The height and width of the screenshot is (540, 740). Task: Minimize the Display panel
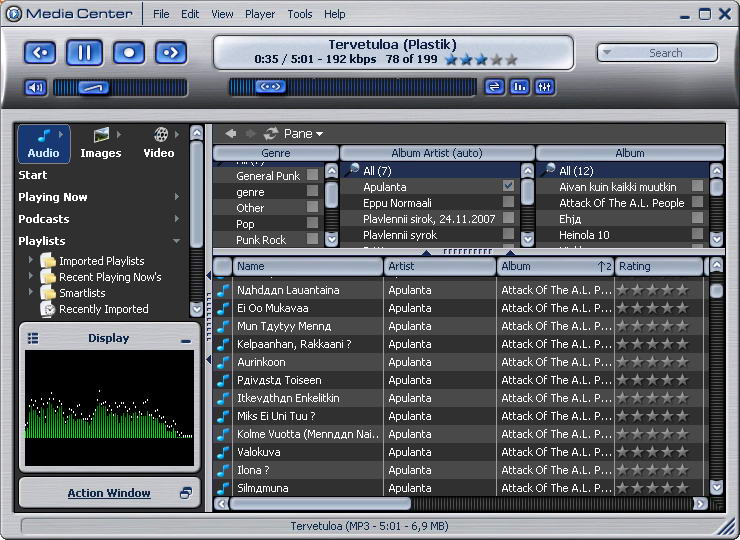[x=186, y=340]
